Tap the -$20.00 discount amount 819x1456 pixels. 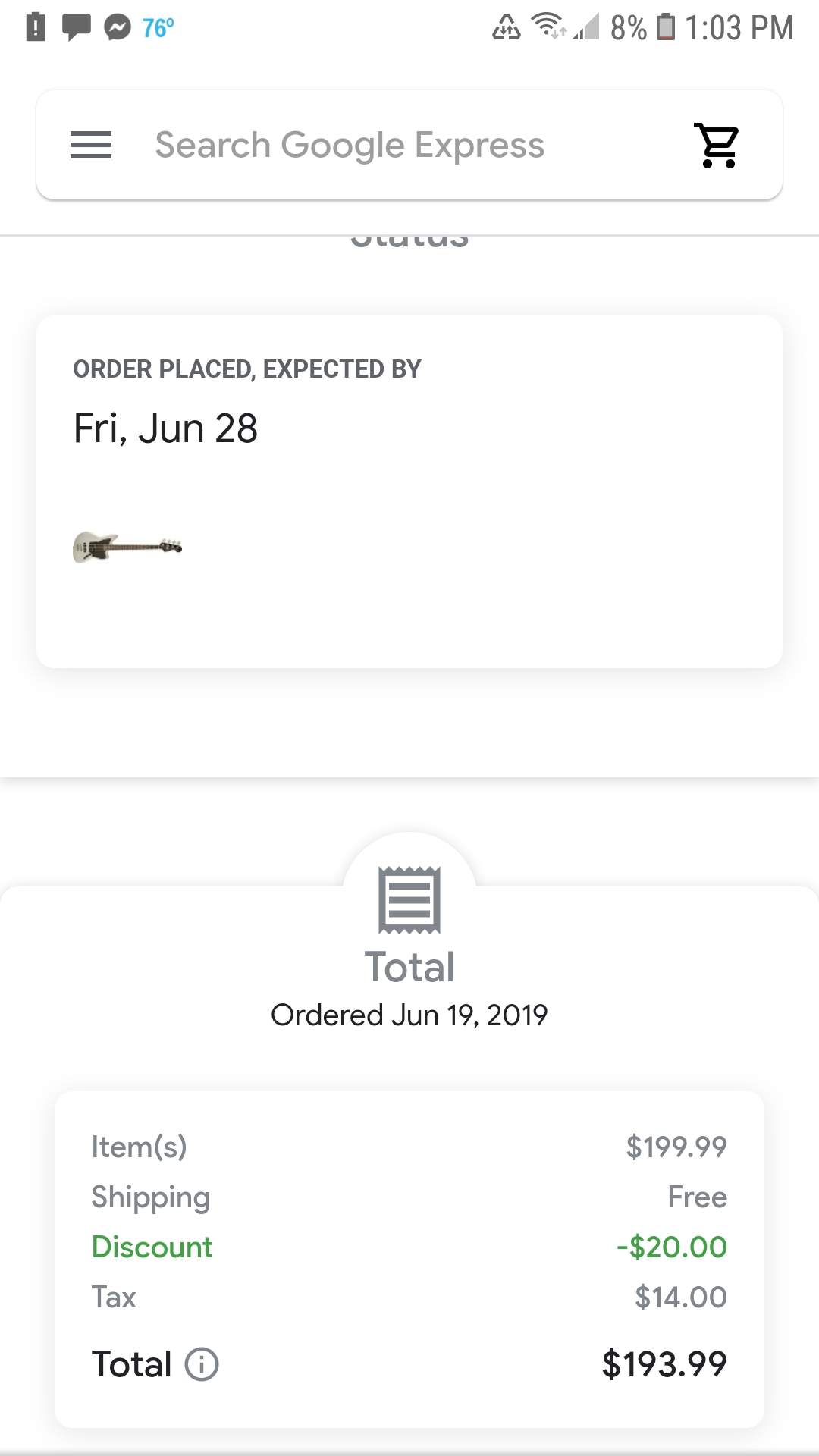(672, 1247)
